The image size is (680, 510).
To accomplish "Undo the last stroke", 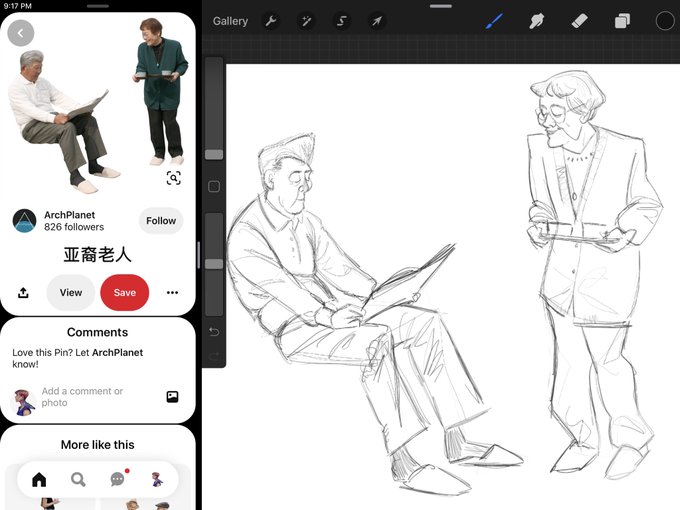I will click(x=214, y=332).
